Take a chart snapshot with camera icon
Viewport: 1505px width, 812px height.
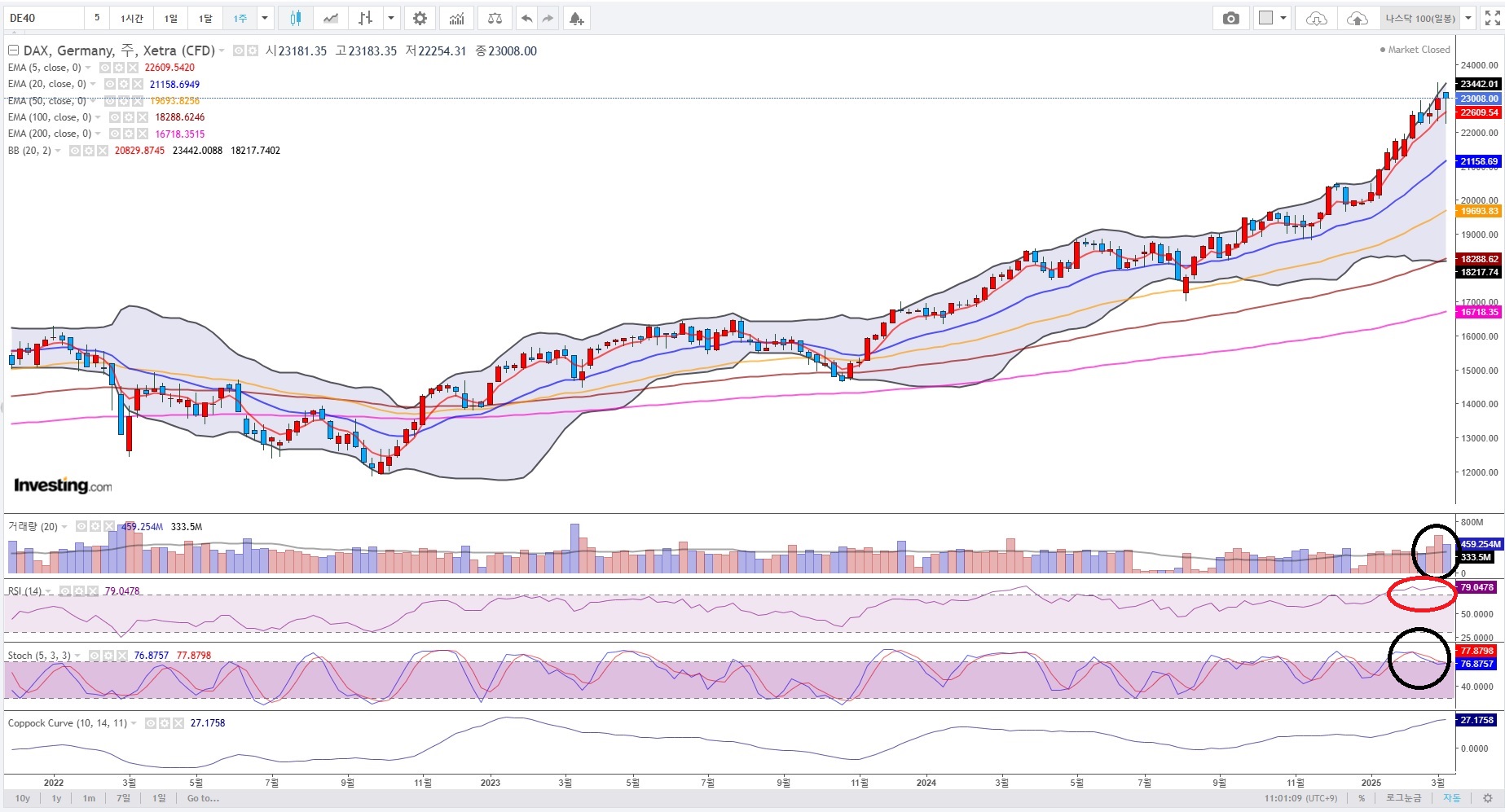tap(1230, 18)
